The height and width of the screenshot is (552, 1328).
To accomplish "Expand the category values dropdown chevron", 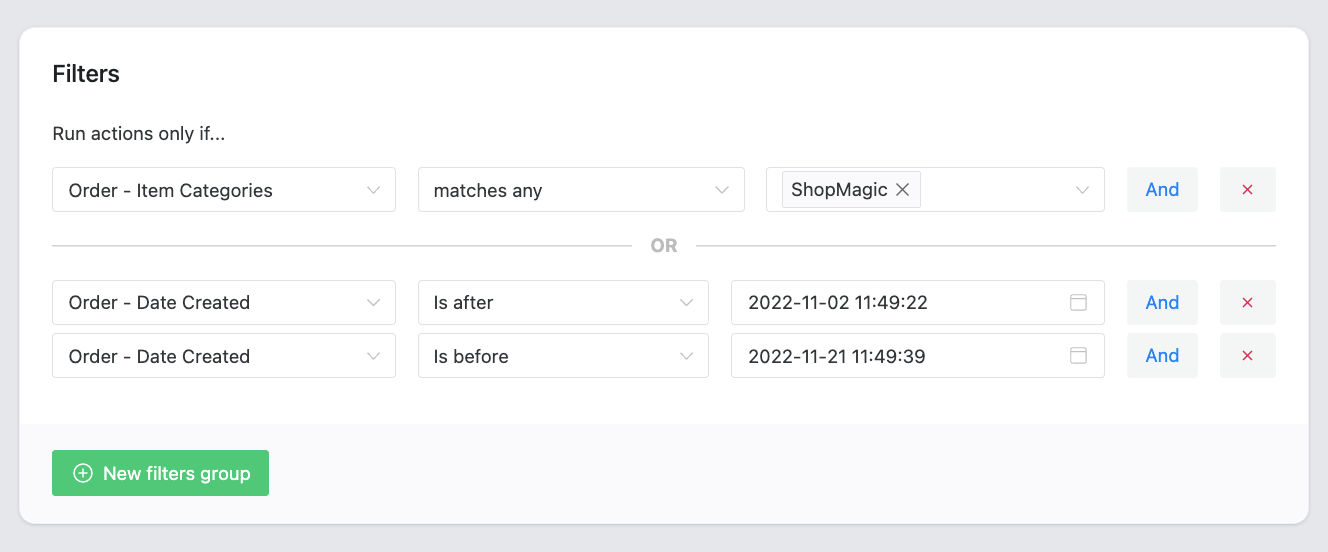I will (1082, 189).
